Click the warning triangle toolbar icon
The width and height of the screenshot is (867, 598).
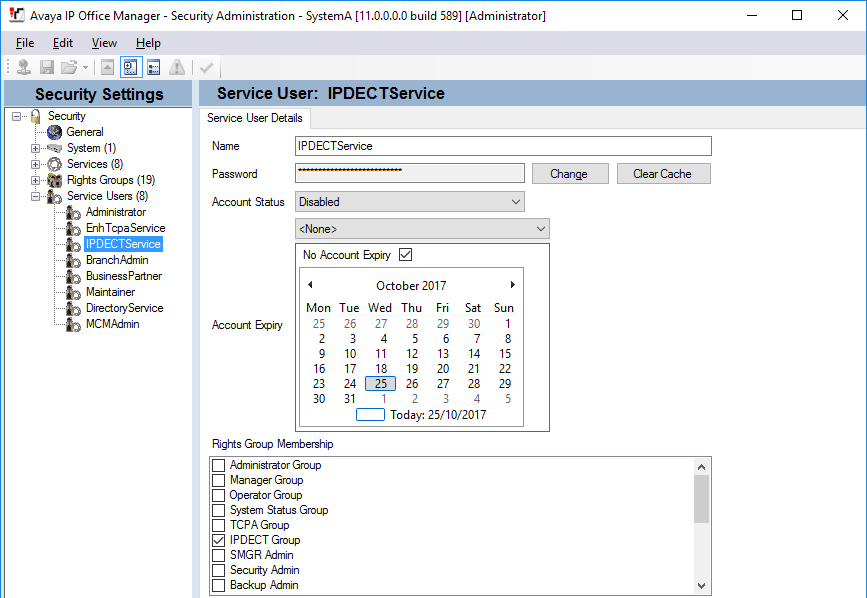(x=177, y=67)
